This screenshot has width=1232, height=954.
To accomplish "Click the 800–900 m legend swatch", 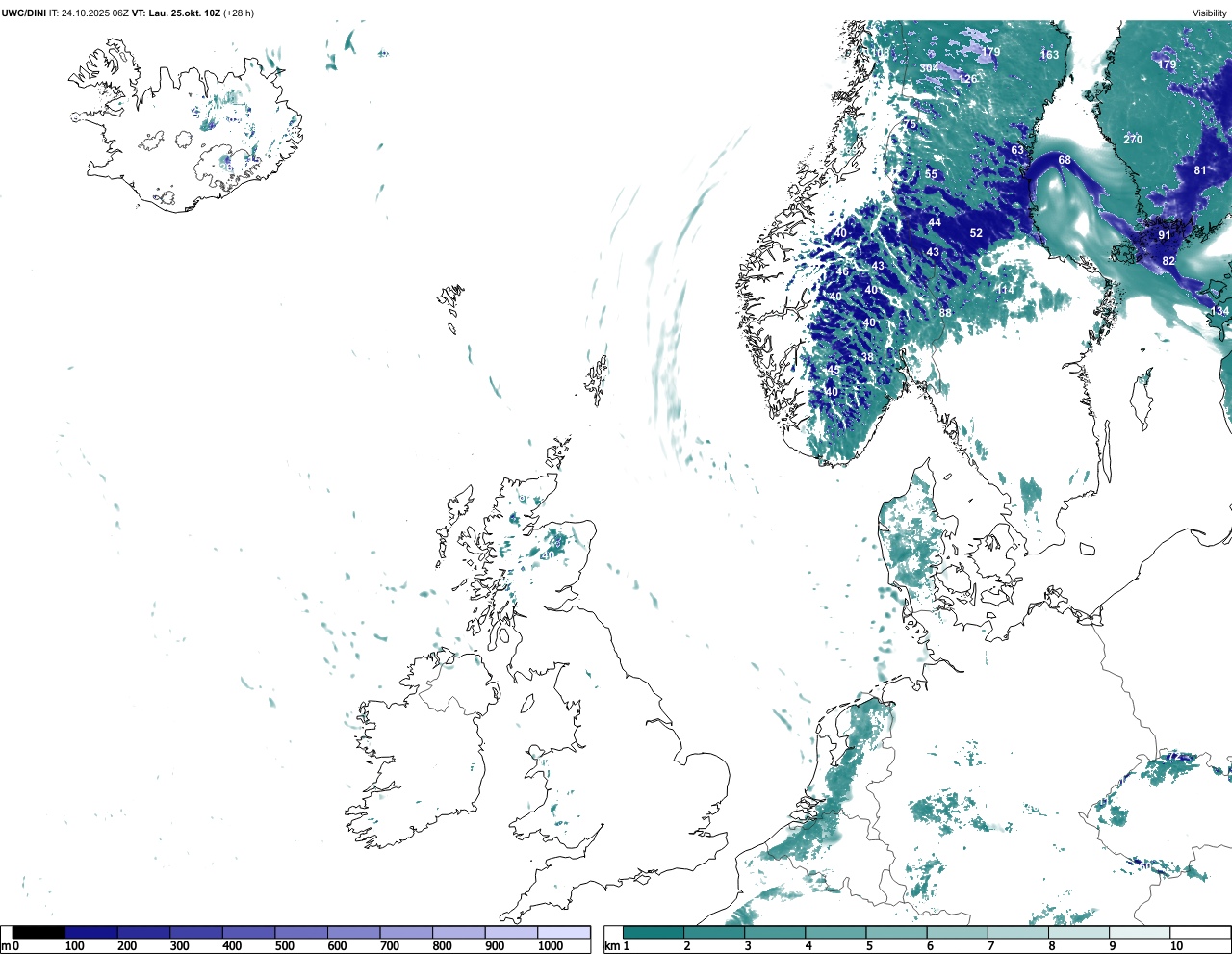I will [x=459, y=932].
